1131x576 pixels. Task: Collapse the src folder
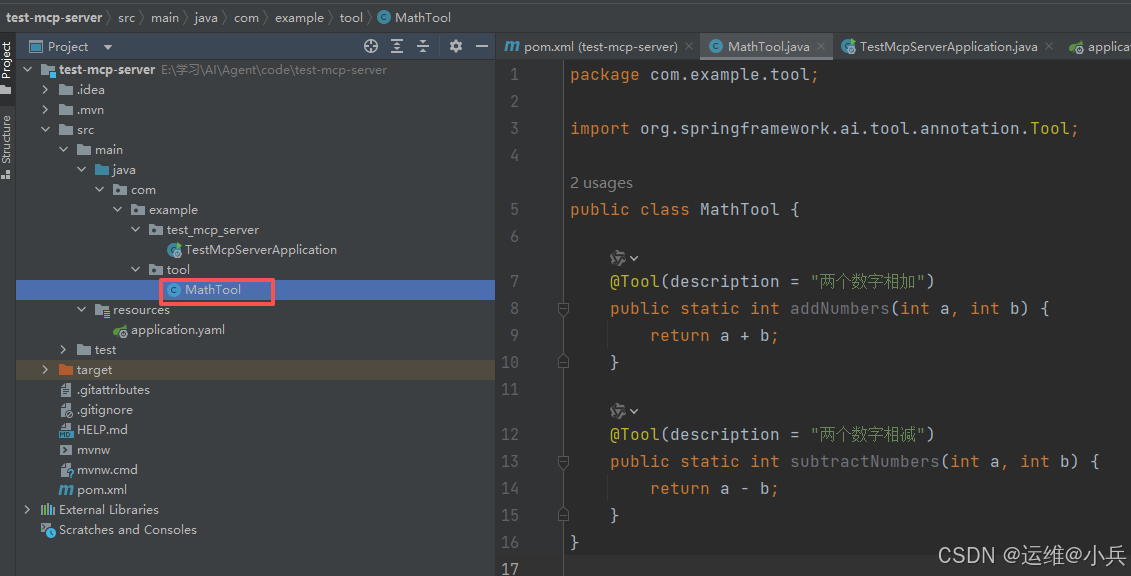coord(45,130)
